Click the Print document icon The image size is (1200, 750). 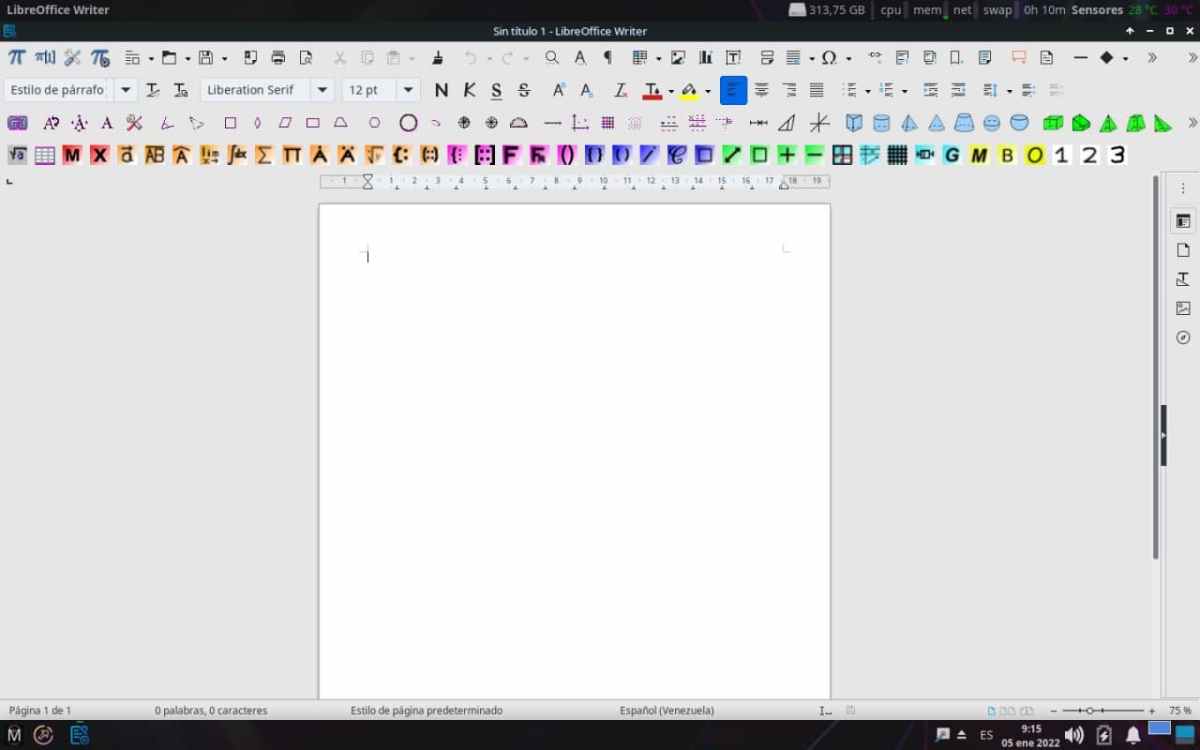[278, 58]
